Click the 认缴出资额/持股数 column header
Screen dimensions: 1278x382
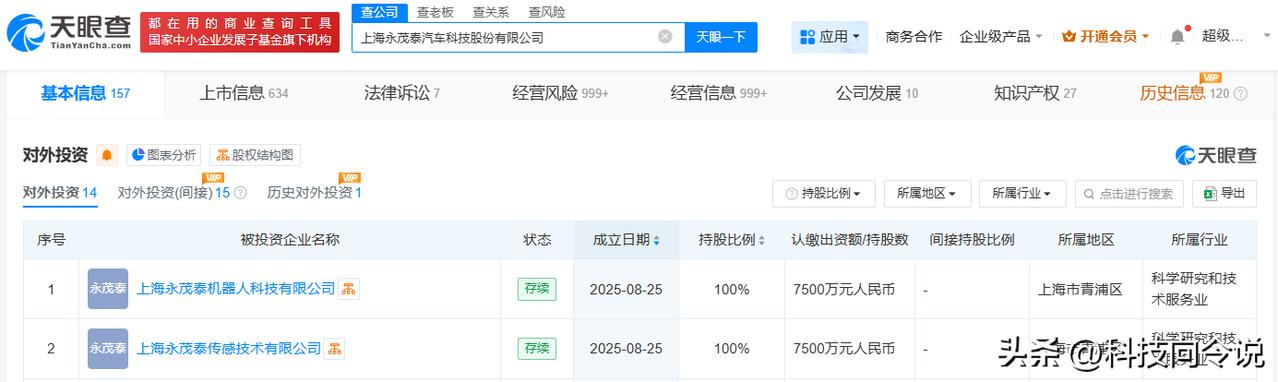click(849, 240)
